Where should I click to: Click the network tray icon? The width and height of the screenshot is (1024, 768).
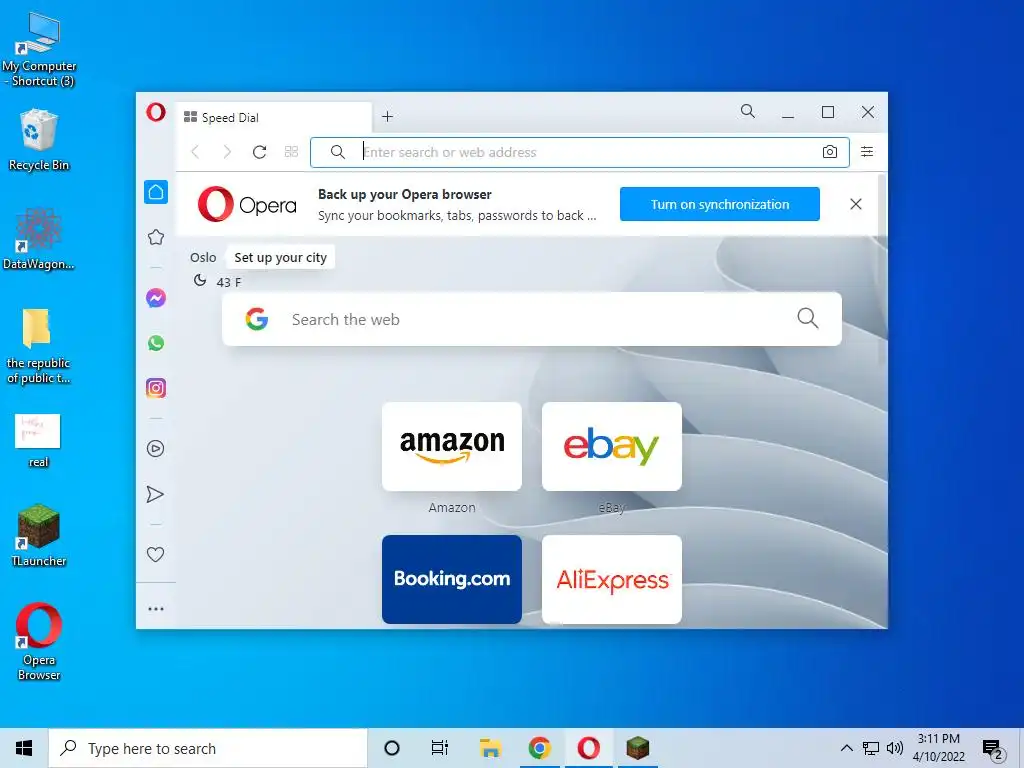click(871, 748)
